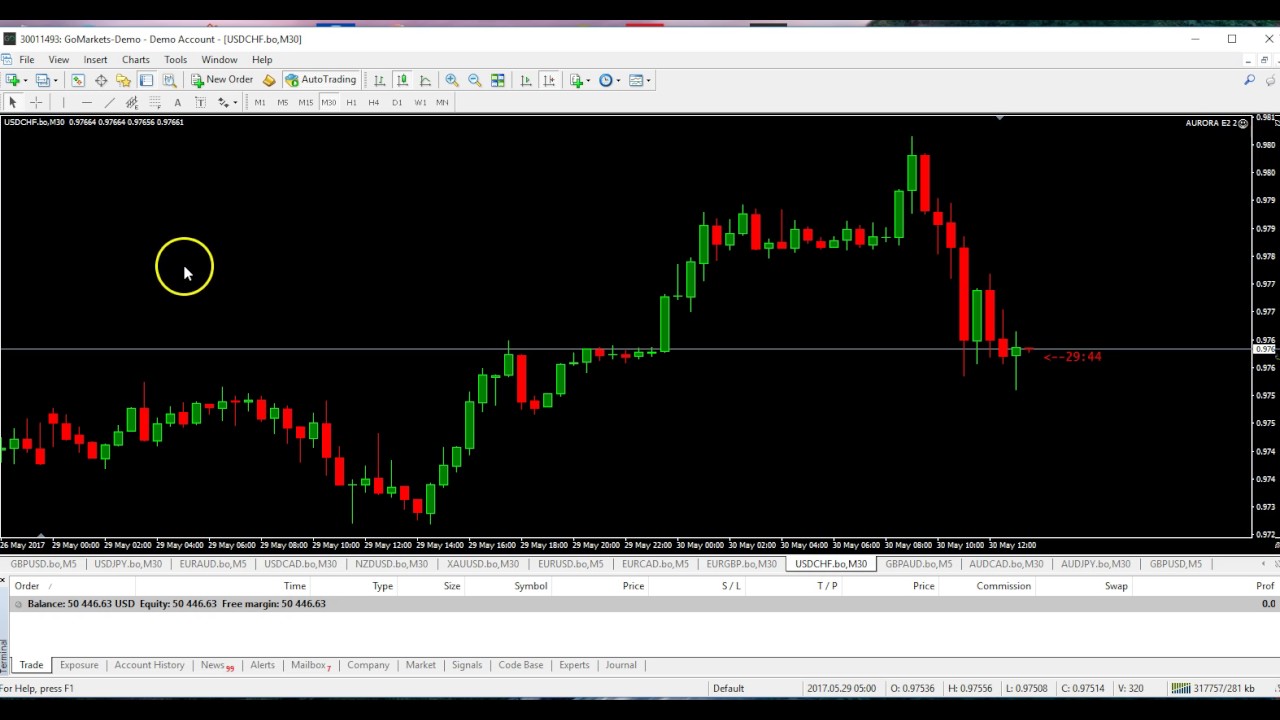Open search magnifier icon in toolbar

coord(1249,80)
